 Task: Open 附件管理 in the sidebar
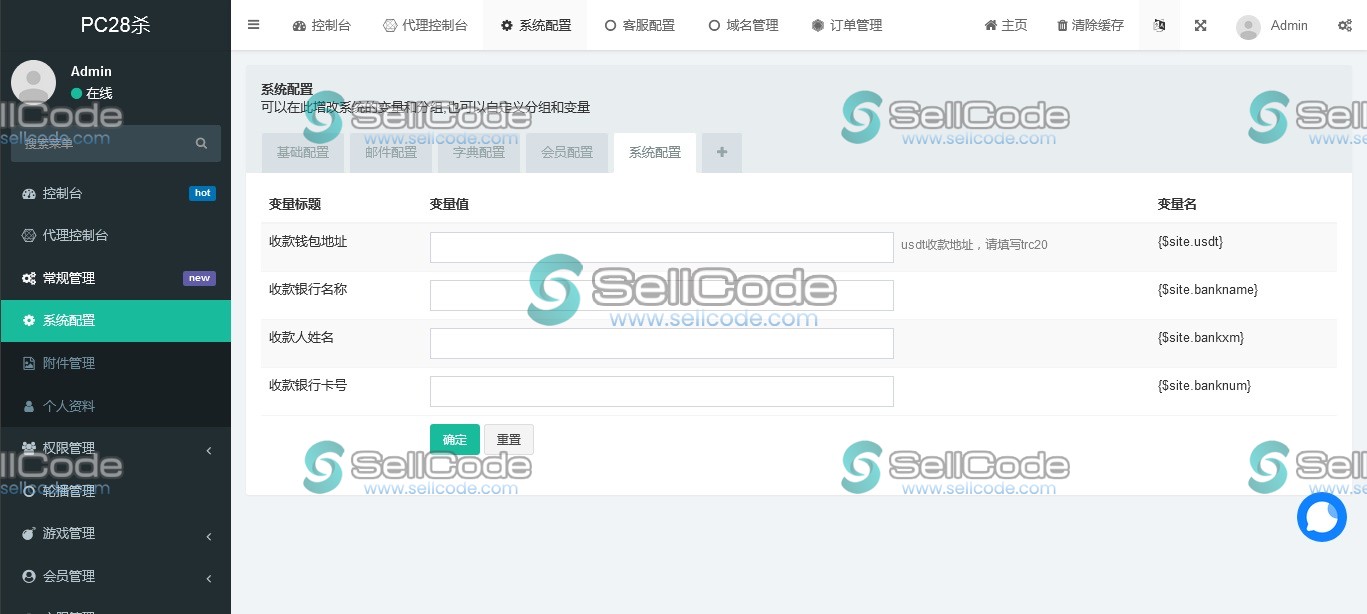pos(115,363)
